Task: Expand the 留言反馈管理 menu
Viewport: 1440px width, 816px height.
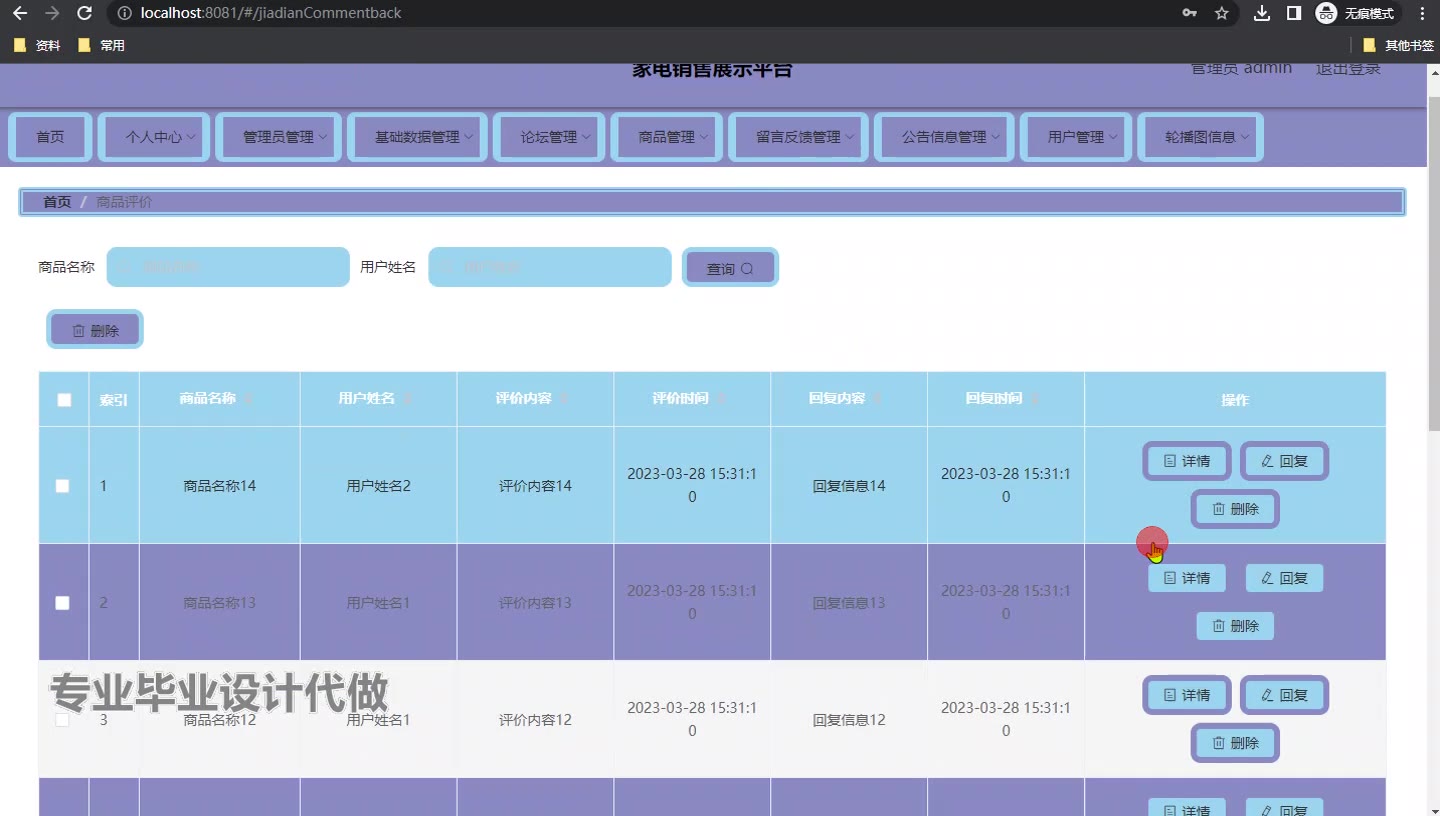Action: click(798, 137)
